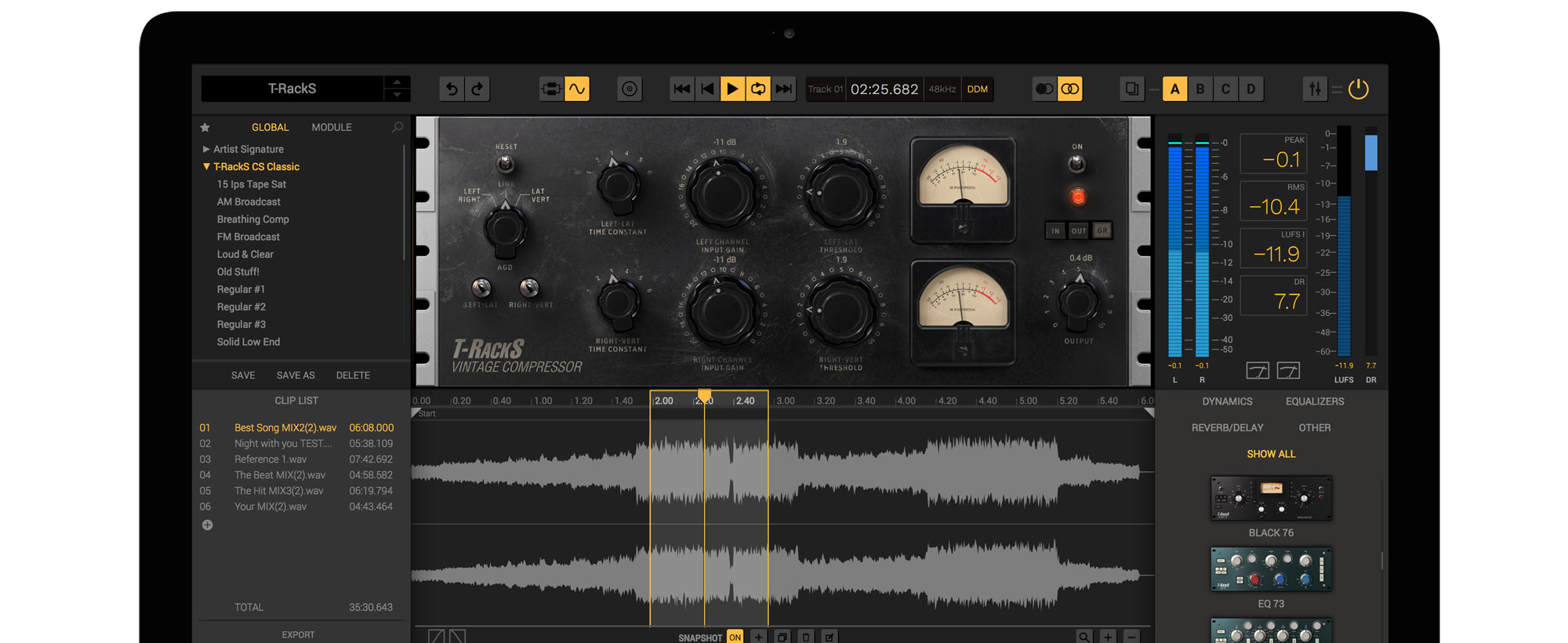1568x643 pixels.
Task: Switch to the MODULE tab
Action: pyautogui.click(x=332, y=127)
